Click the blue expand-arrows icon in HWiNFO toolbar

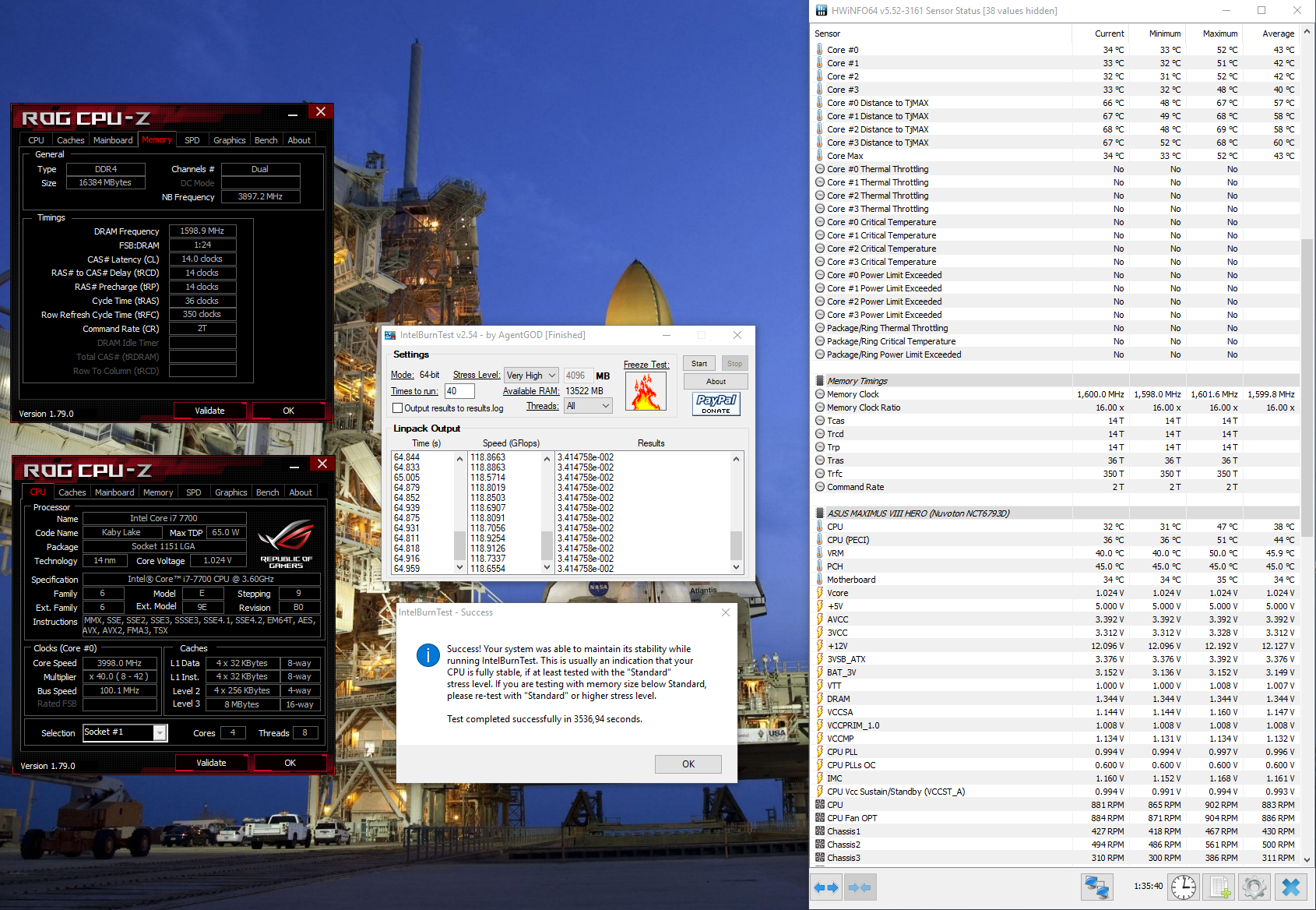tap(826, 887)
